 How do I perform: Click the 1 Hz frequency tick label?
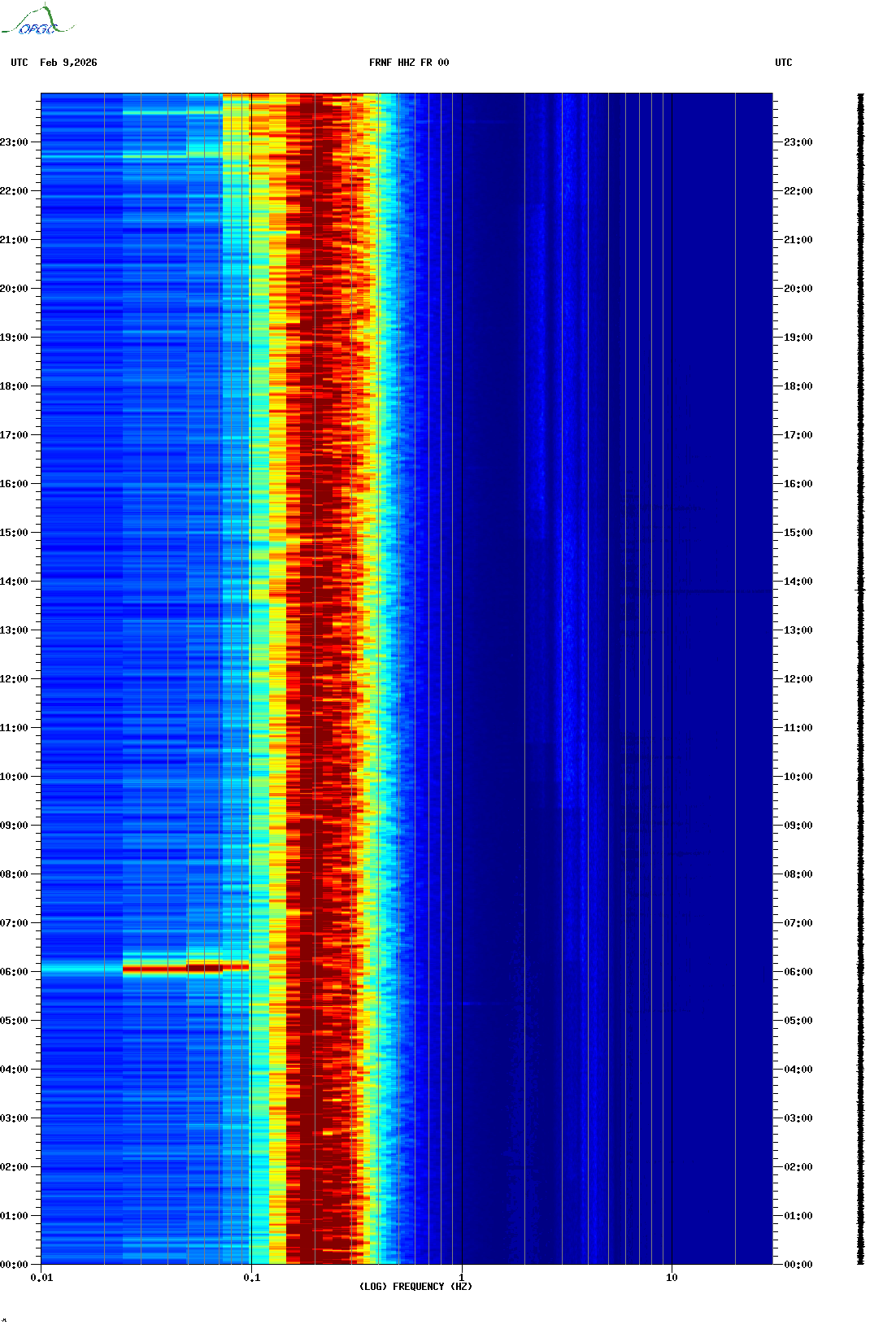coord(462,1277)
